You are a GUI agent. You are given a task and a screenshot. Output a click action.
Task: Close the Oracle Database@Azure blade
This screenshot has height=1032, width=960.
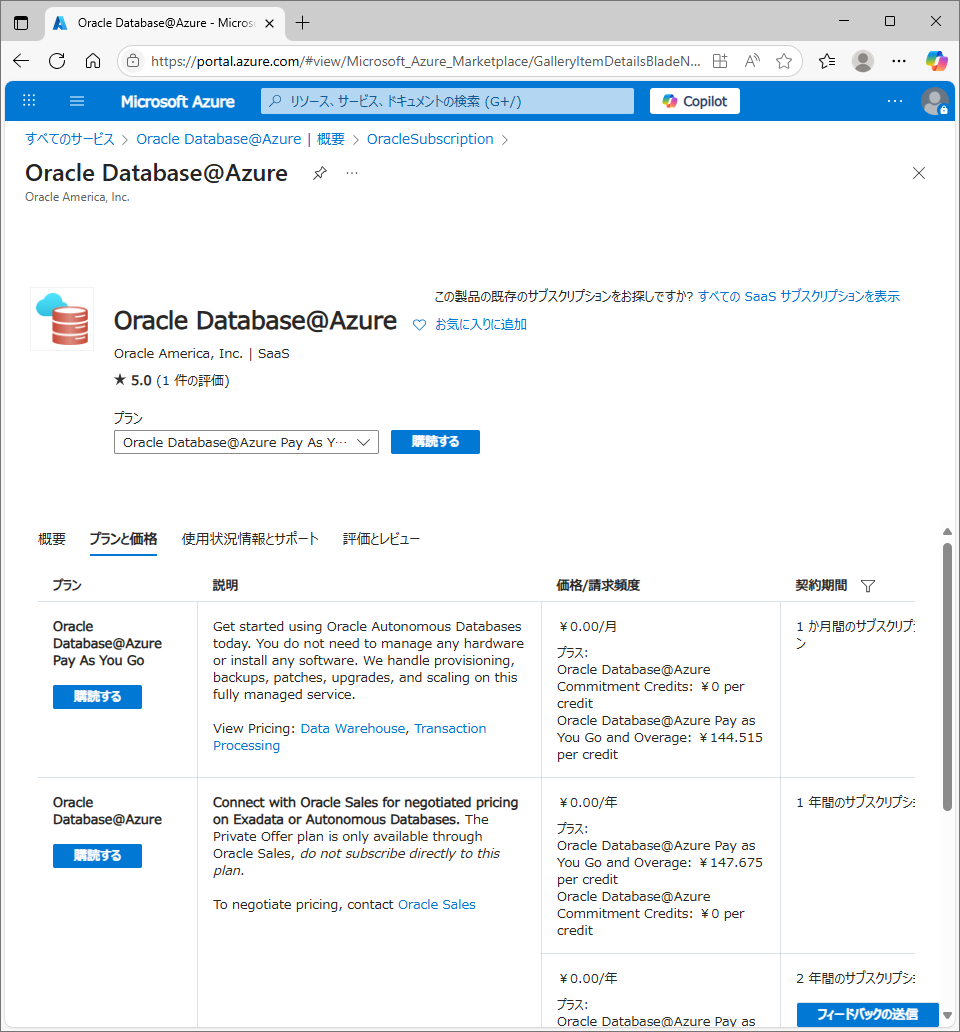919,173
